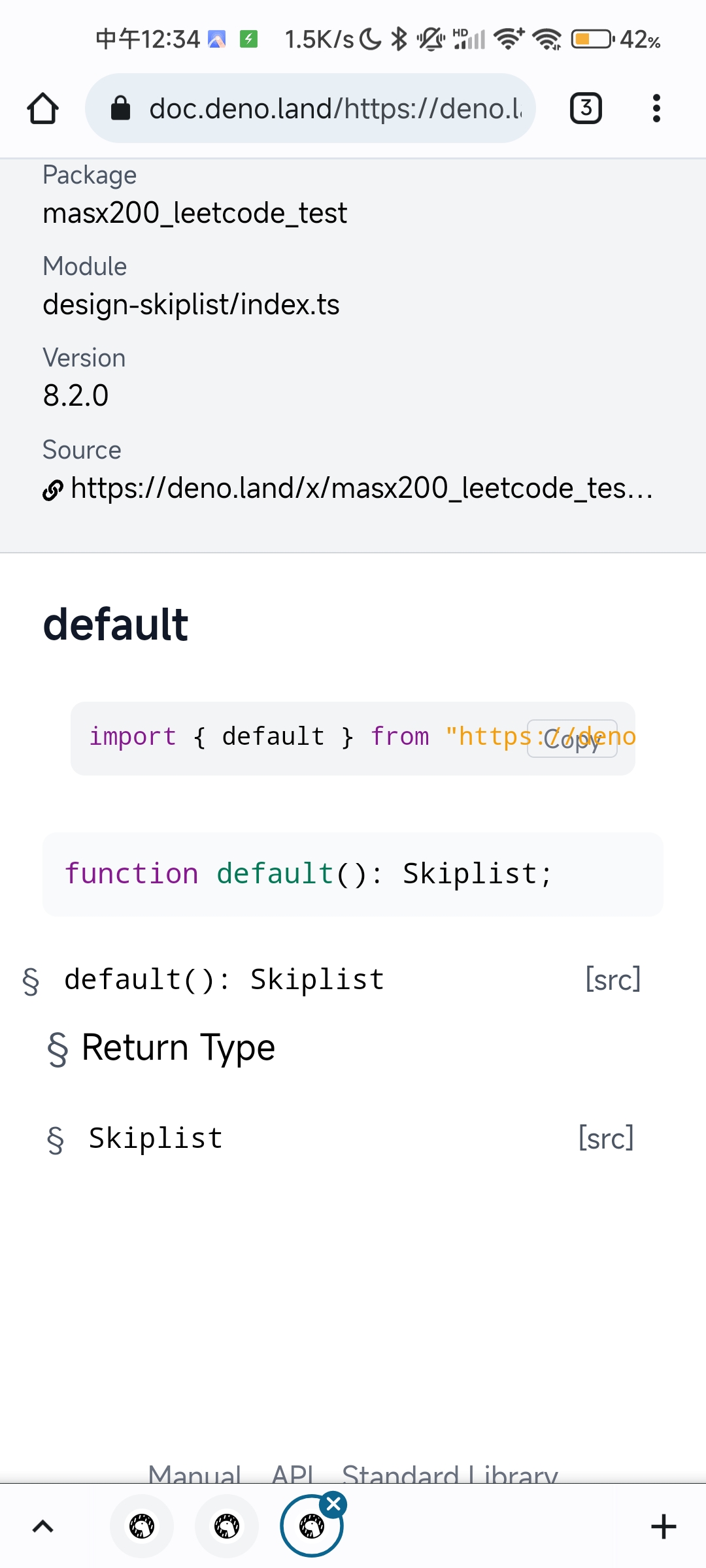Tap the address bar URL field
This screenshot has height=1568, width=706.
[x=327, y=108]
